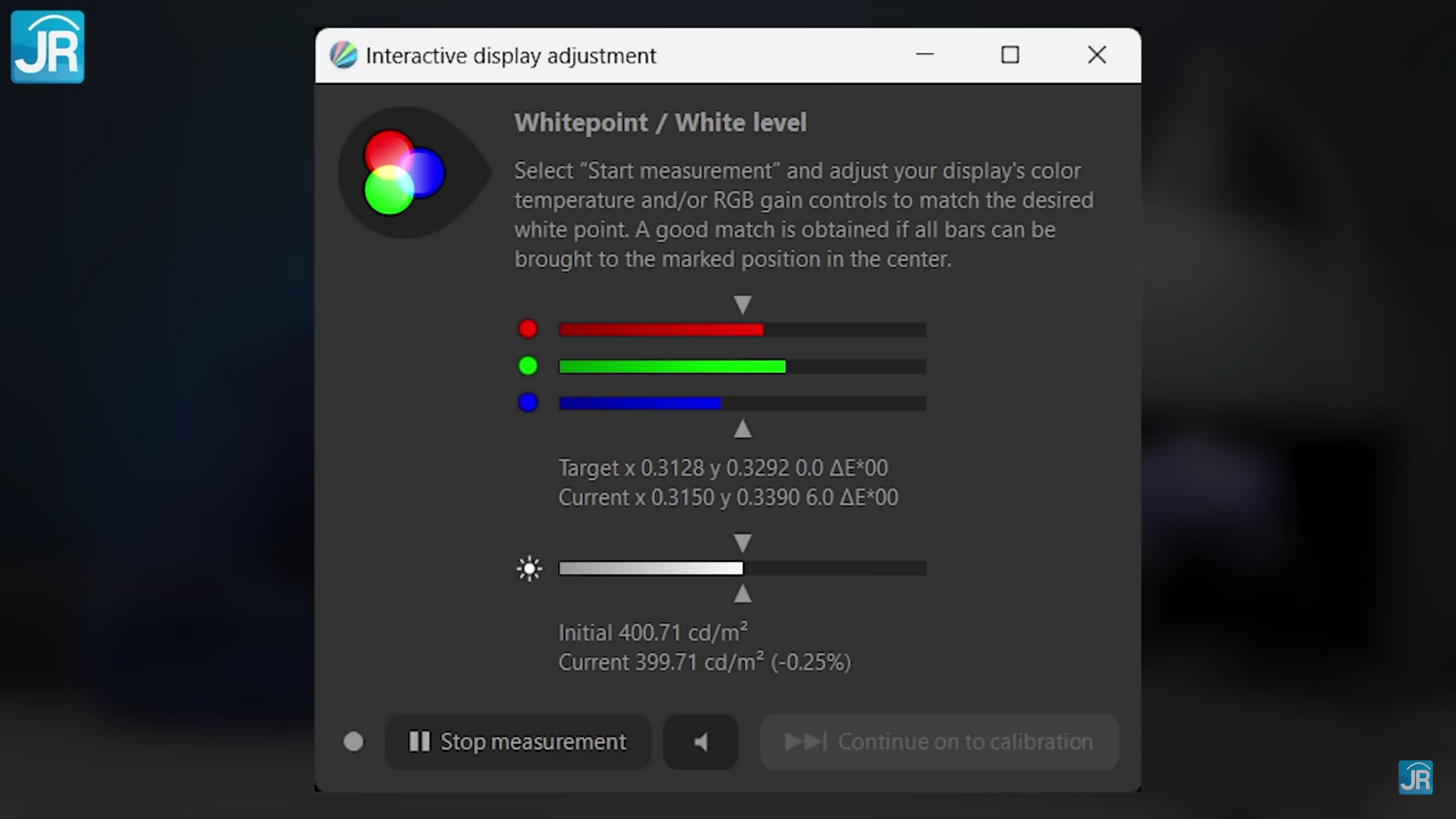Minimize the Interactive display adjustment window
1456x819 pixels.
coord(925,55)
